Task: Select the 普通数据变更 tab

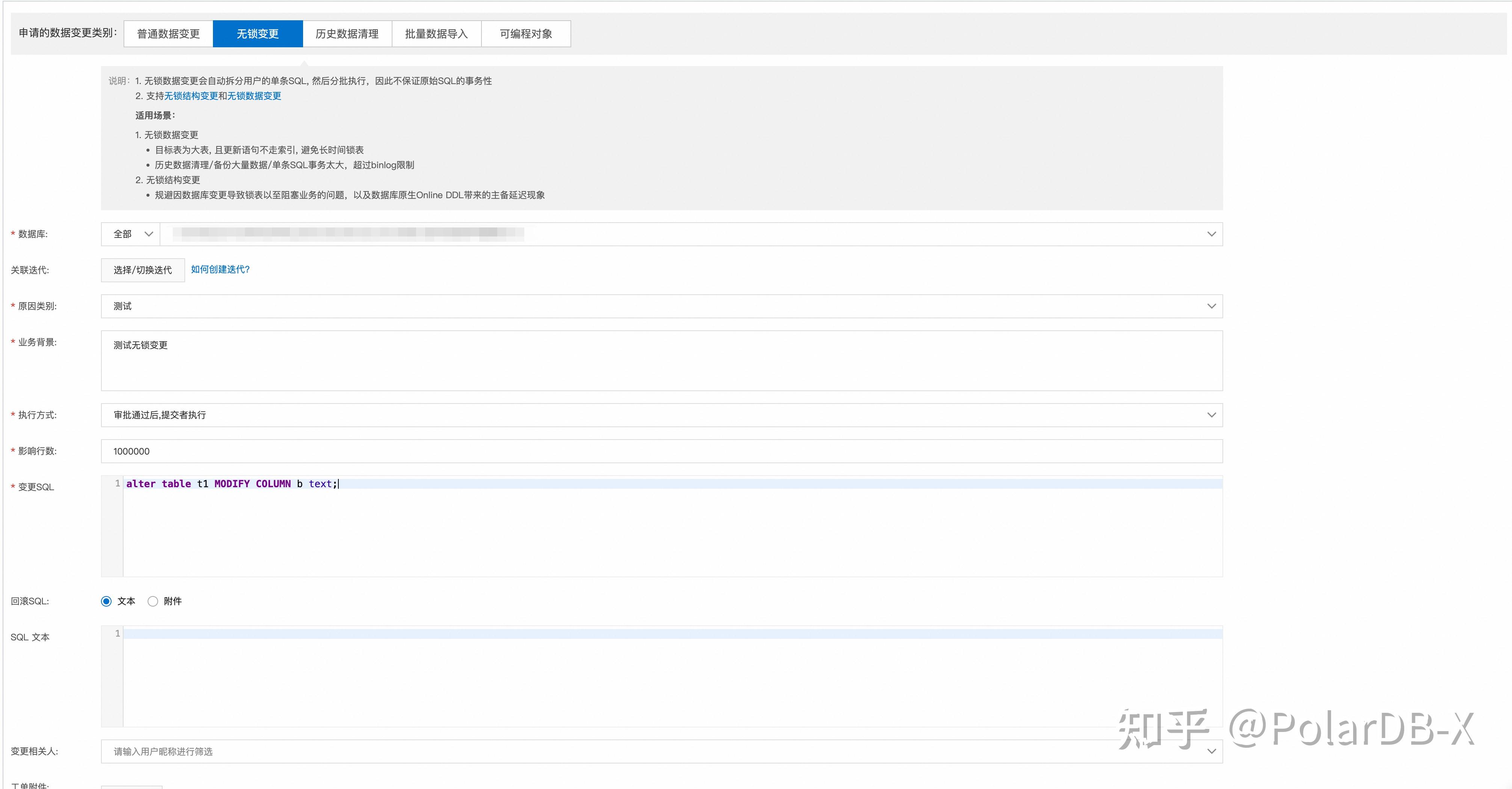Action: click(168, 34)
